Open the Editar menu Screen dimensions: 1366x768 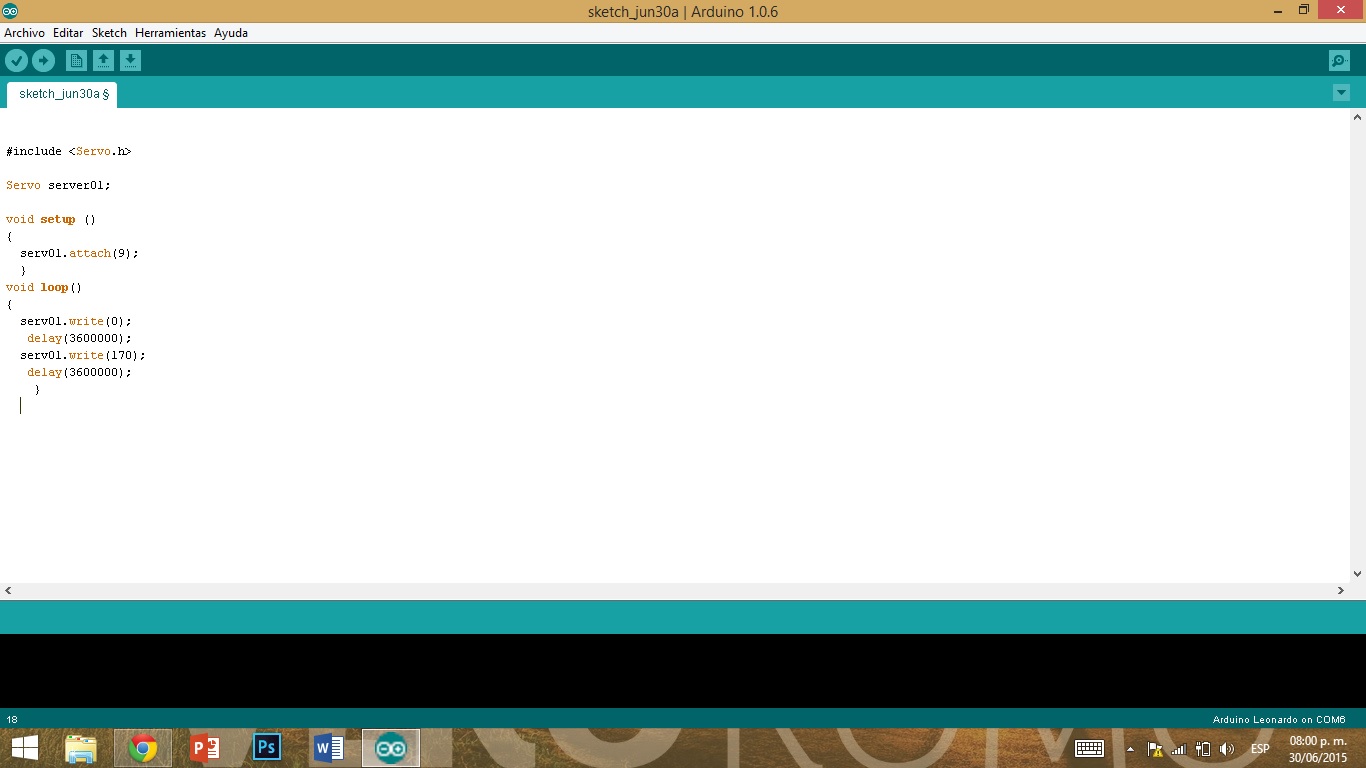68,33
